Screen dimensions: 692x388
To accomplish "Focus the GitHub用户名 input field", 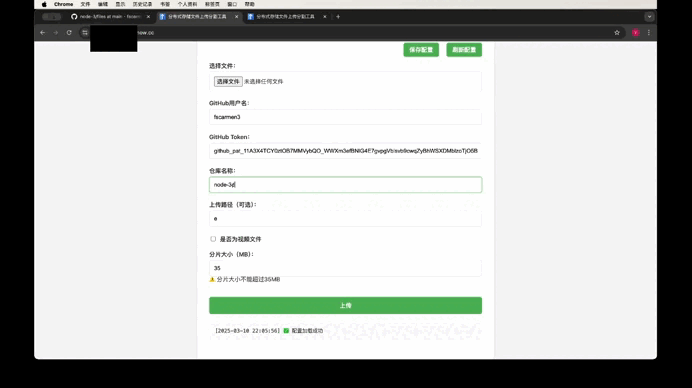I will [x=345, y=117].
